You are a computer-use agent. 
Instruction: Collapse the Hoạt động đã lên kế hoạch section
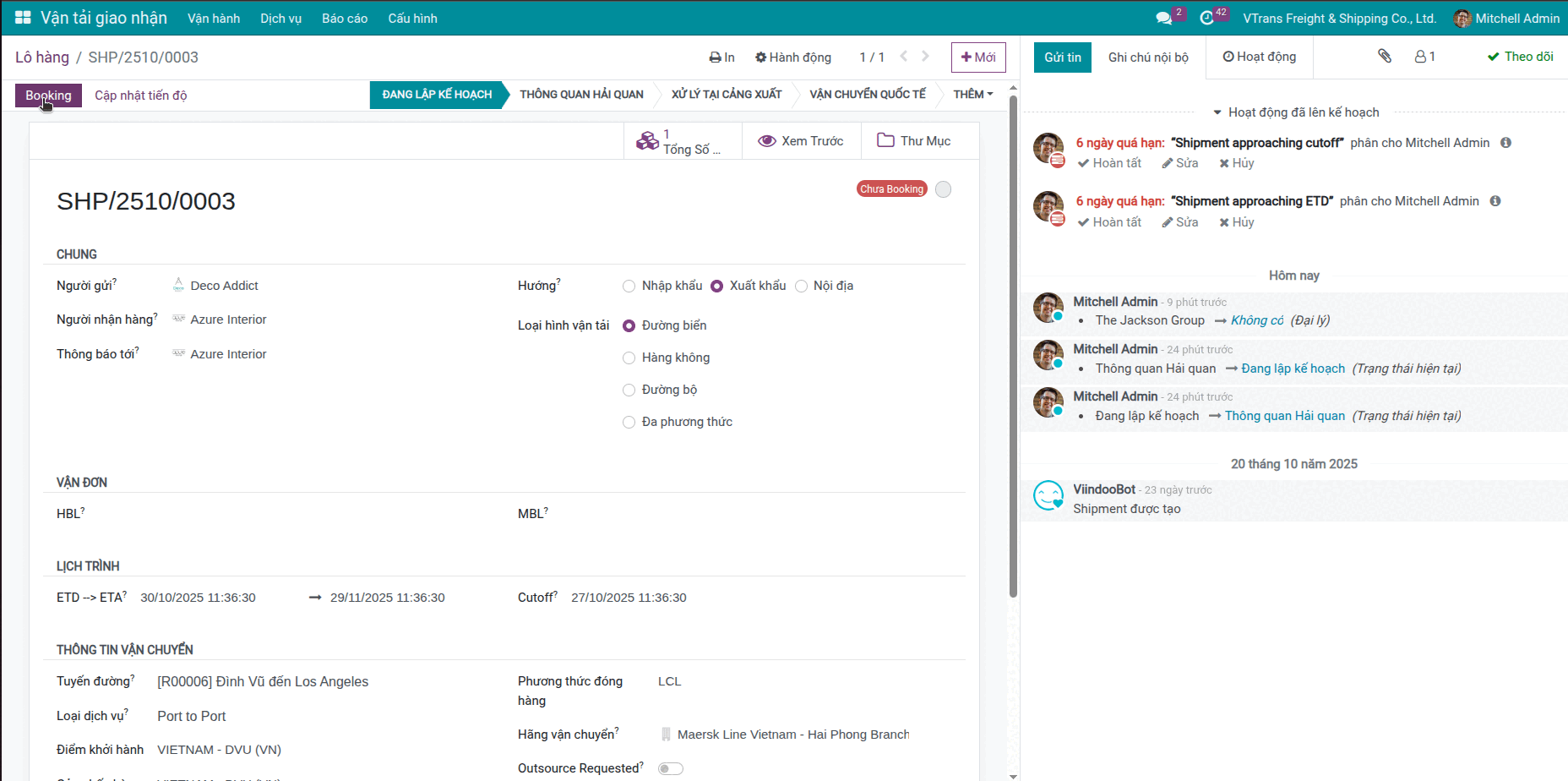click(x=1295, y=112)
